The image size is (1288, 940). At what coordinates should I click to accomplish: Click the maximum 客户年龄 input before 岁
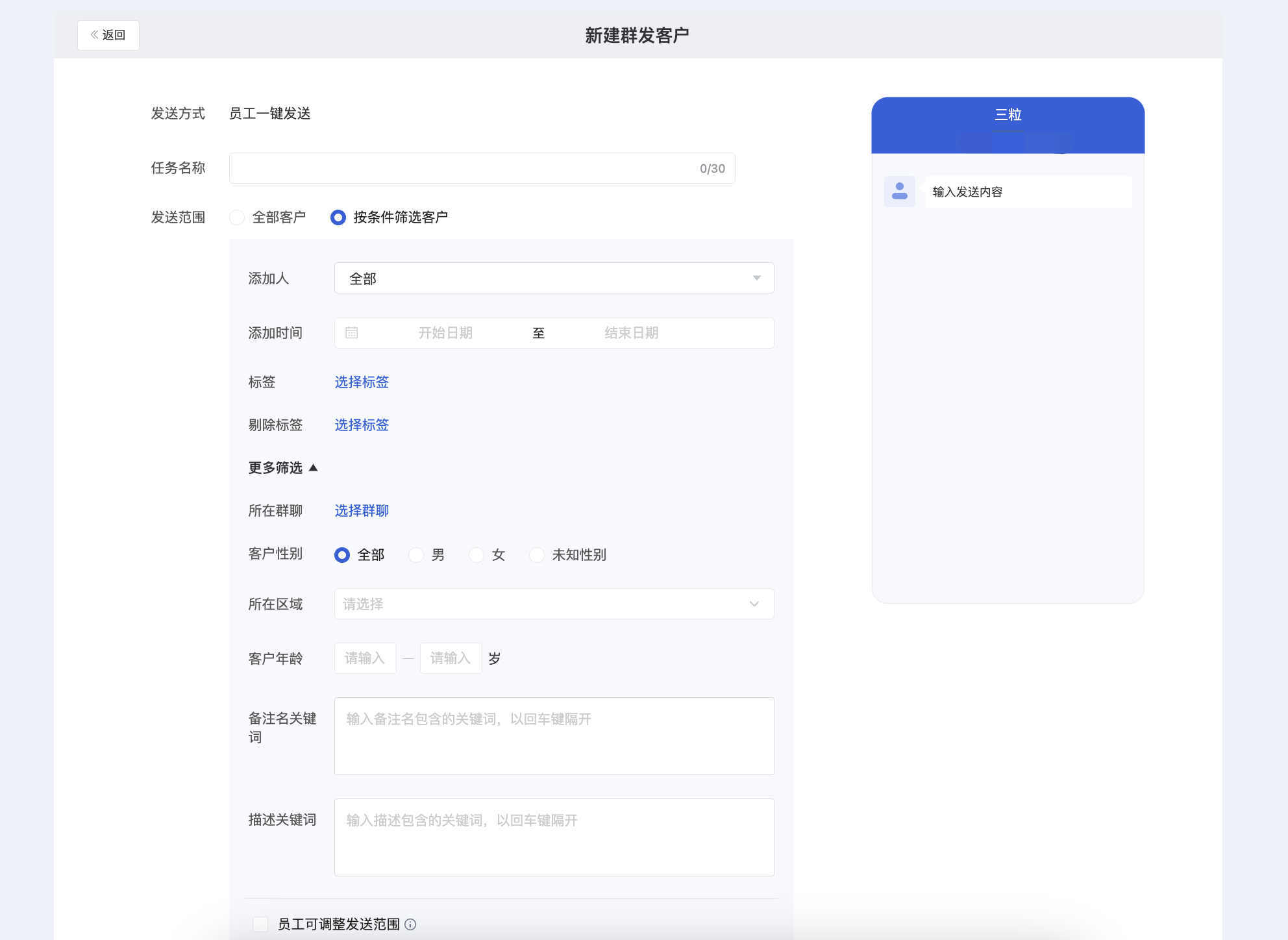[451, 658]
